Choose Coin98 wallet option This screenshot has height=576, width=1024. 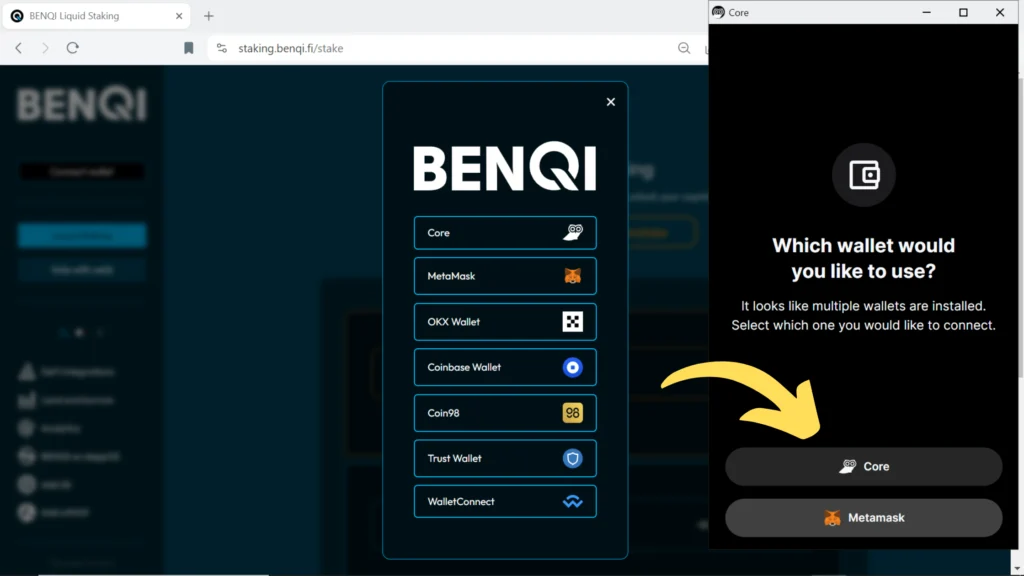point(505,413)
